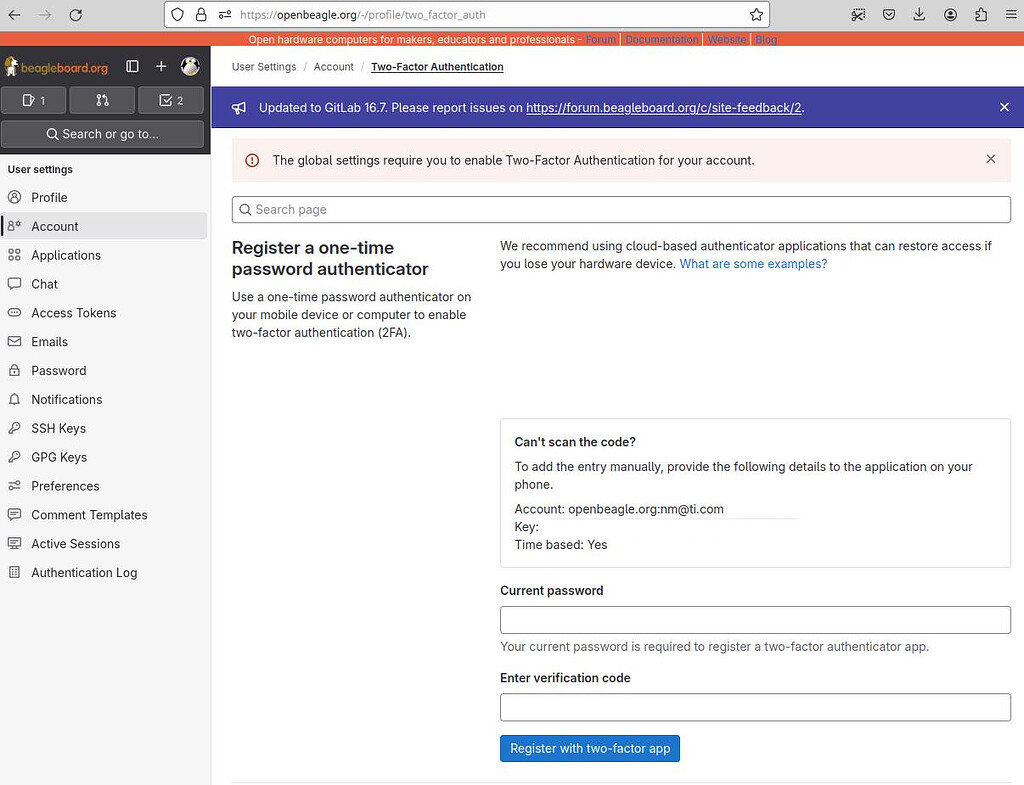Image resolution: width=1024 pixels, height=785 pixels.
Task: Open Firefox account icon
Action: [950, 14]
